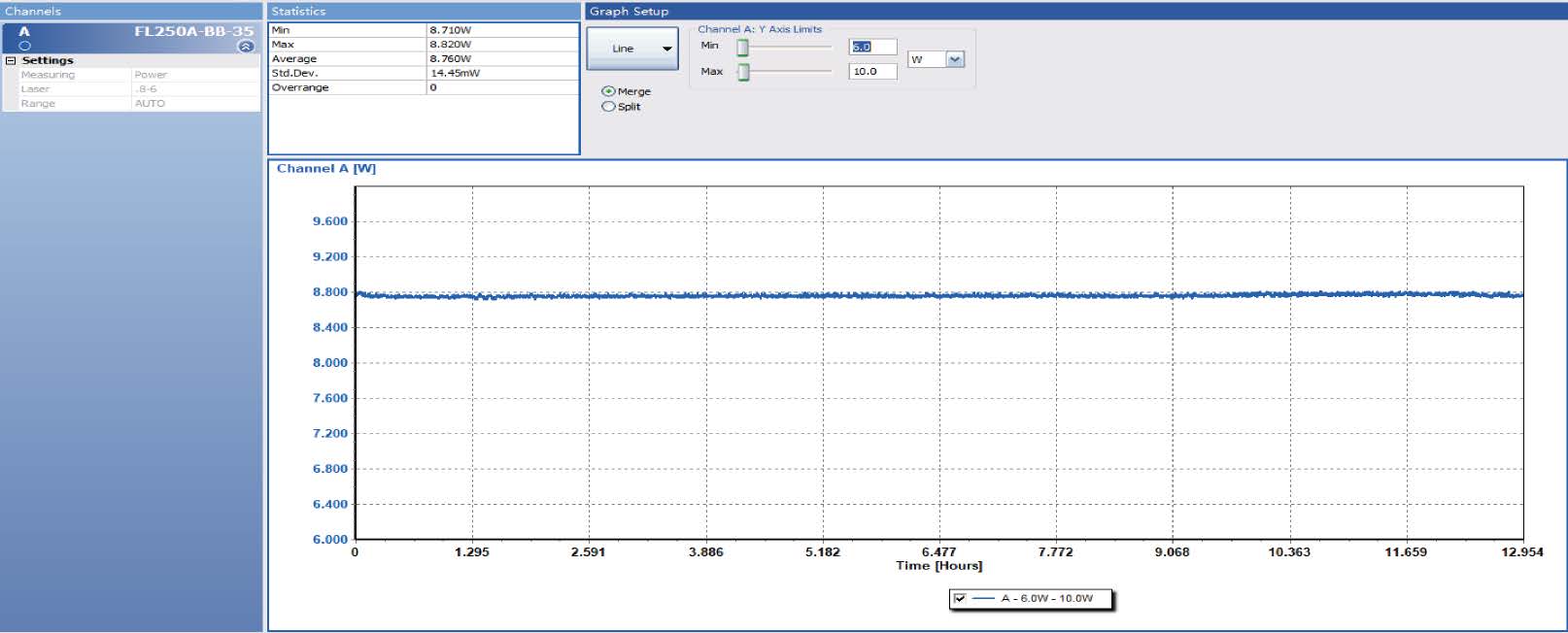Image resolution: width=1568 pixels, height=633 pixels.
Task: Click the Overrange statistics row
Action: (x=346, y=87)
